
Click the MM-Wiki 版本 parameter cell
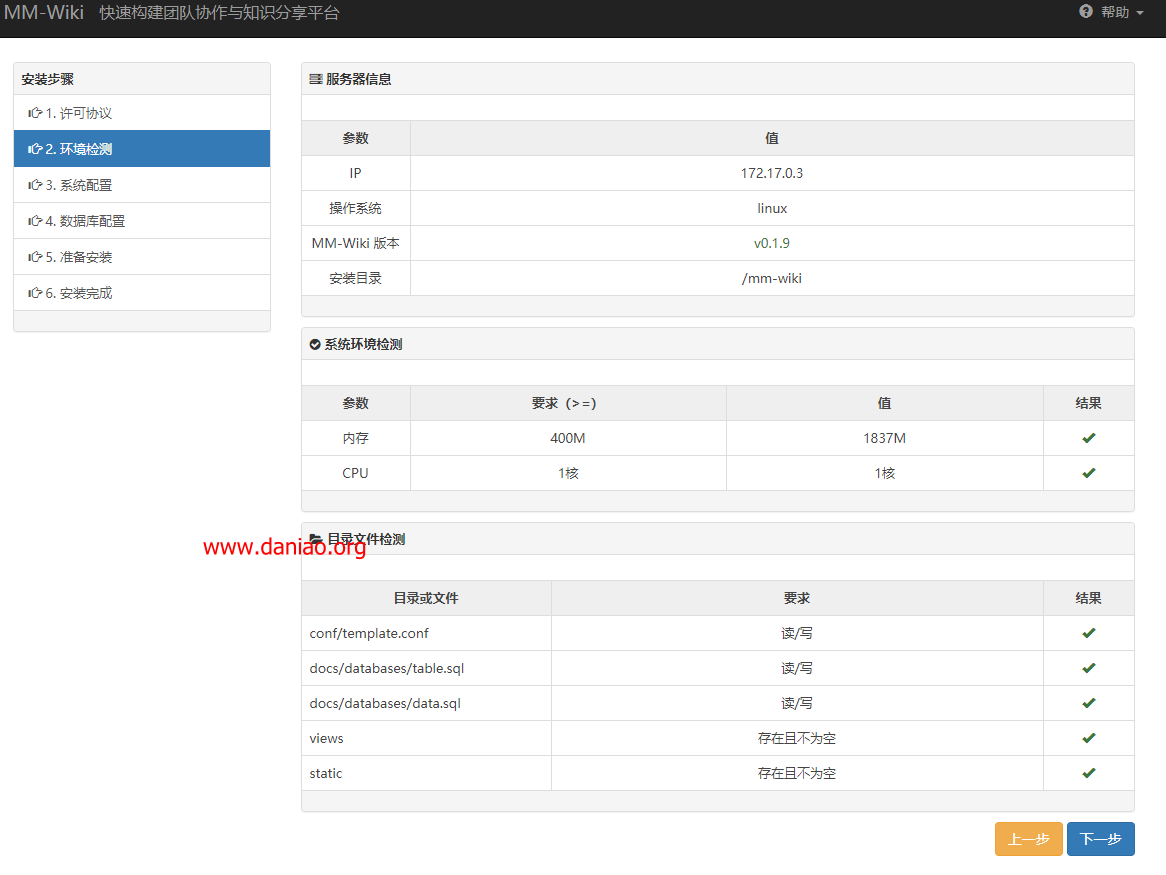355,243
